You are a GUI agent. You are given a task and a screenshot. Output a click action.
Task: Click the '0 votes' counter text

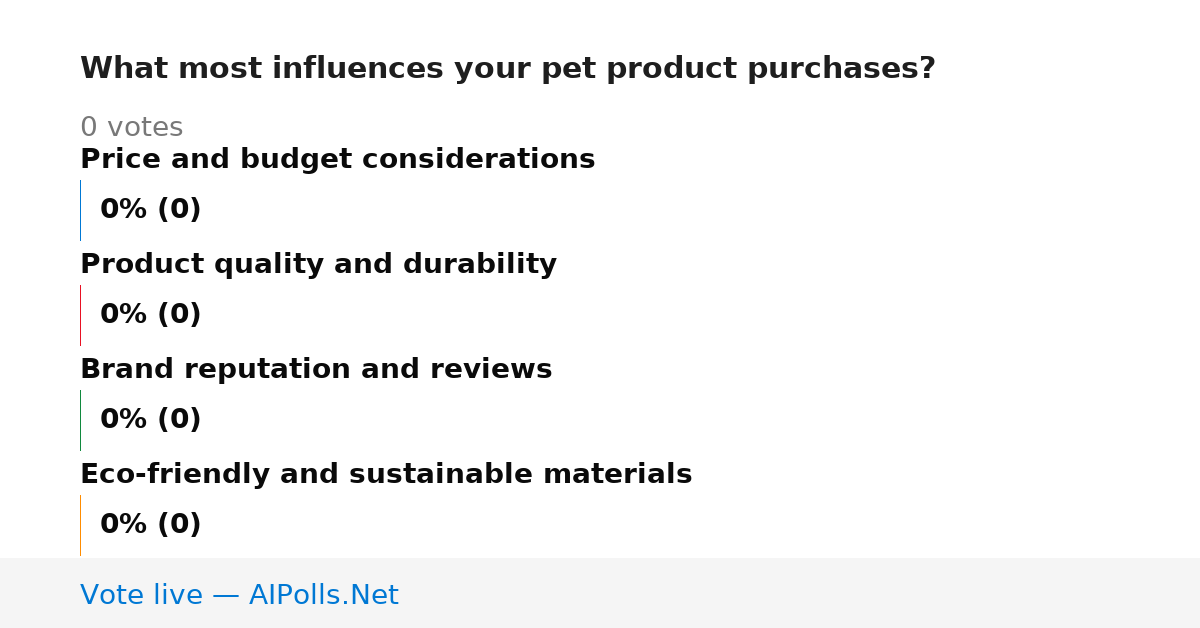(131, 128)
